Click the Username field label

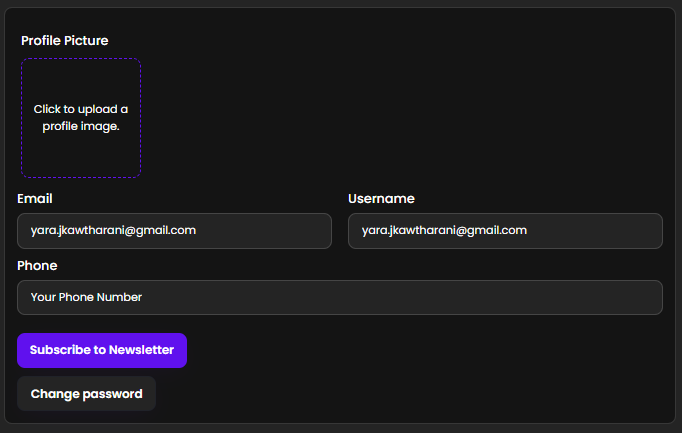click(x=381, y=199)
